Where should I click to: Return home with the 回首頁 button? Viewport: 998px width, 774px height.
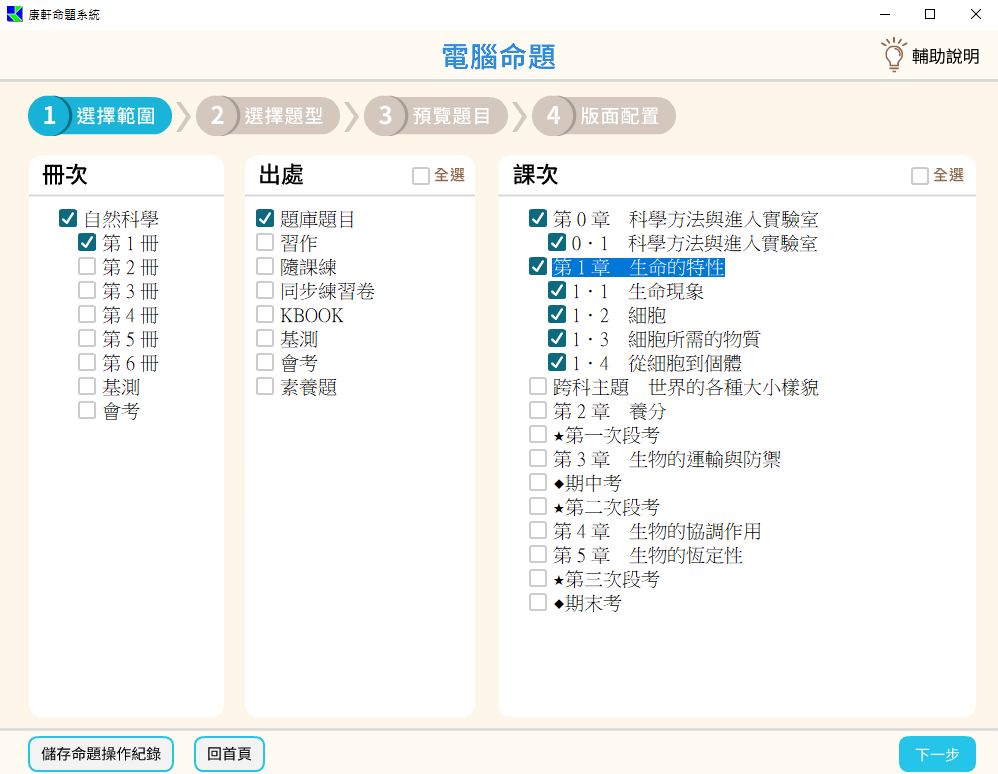229,754
